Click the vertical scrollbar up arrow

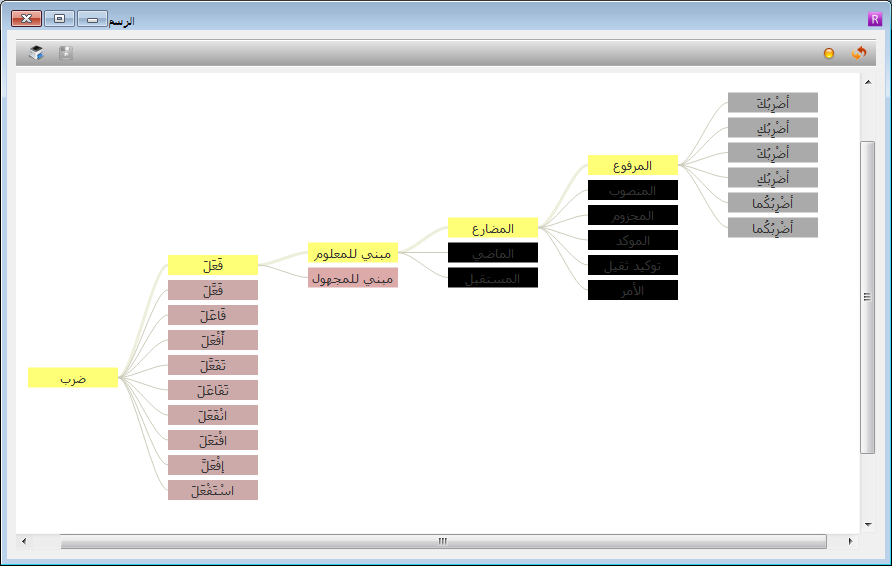(x=868, y=81)
